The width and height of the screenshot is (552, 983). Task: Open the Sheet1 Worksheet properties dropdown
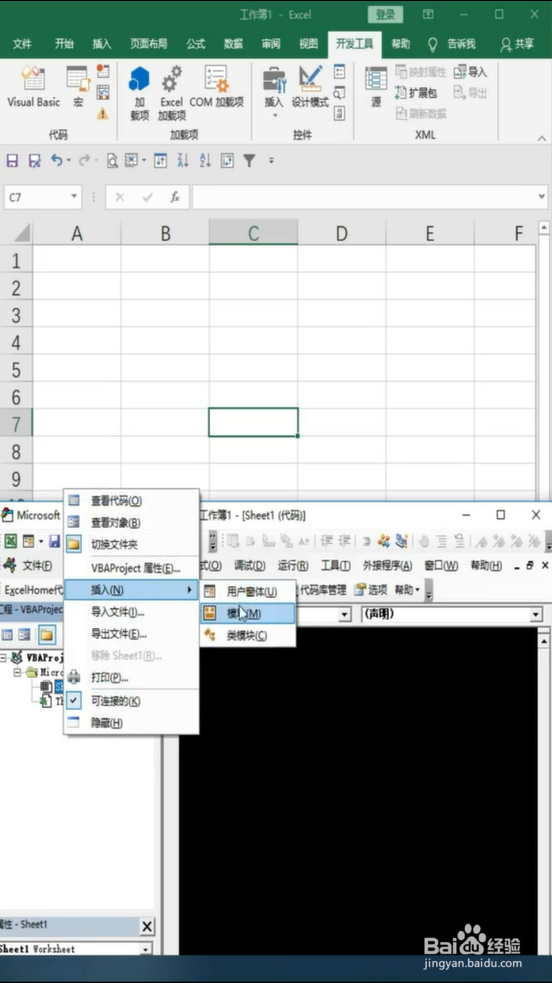146,949
